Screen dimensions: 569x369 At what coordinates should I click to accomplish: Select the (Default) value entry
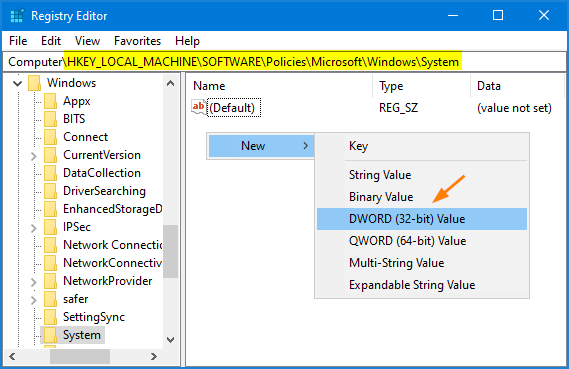234,108
